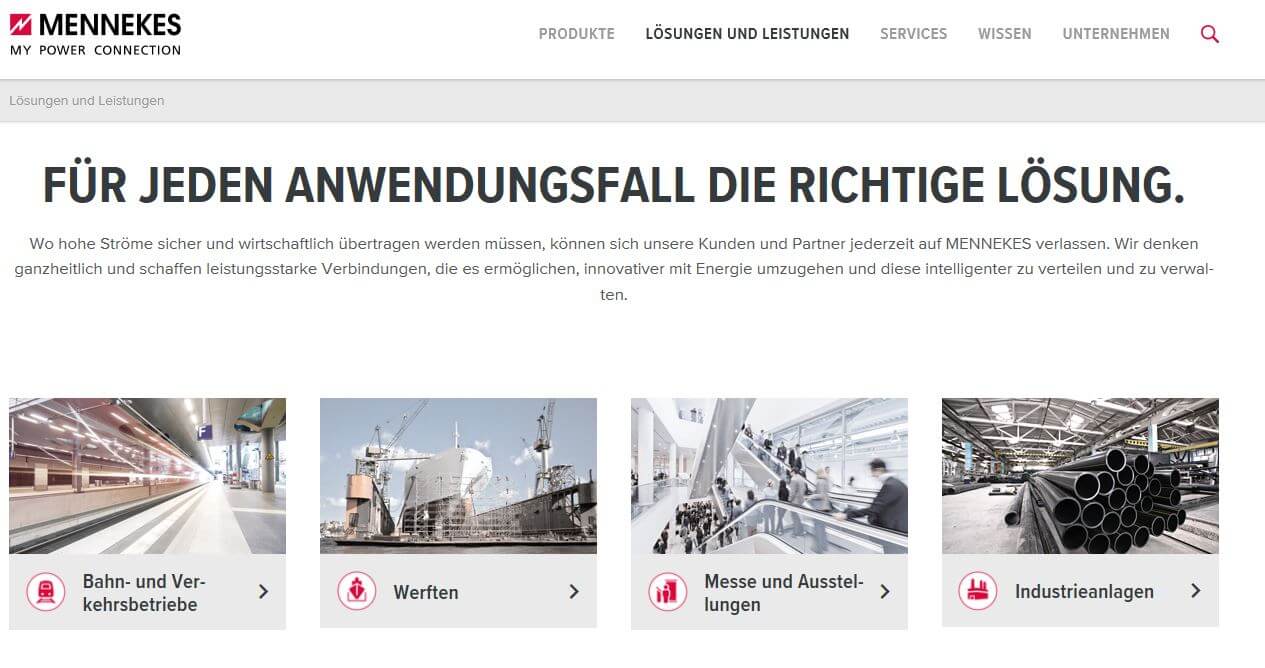Click the factory icon beside Industrieanlagen
Screen dimensions: 1265x668
(x=978, y=591)
